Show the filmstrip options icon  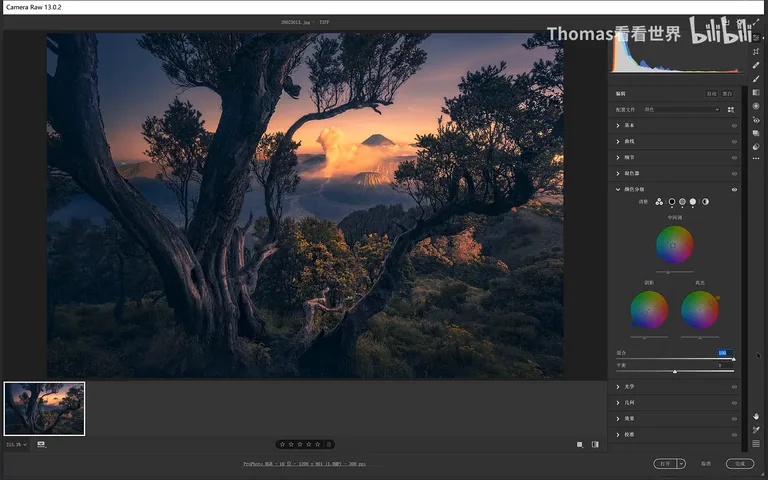[x=42, y=444]
